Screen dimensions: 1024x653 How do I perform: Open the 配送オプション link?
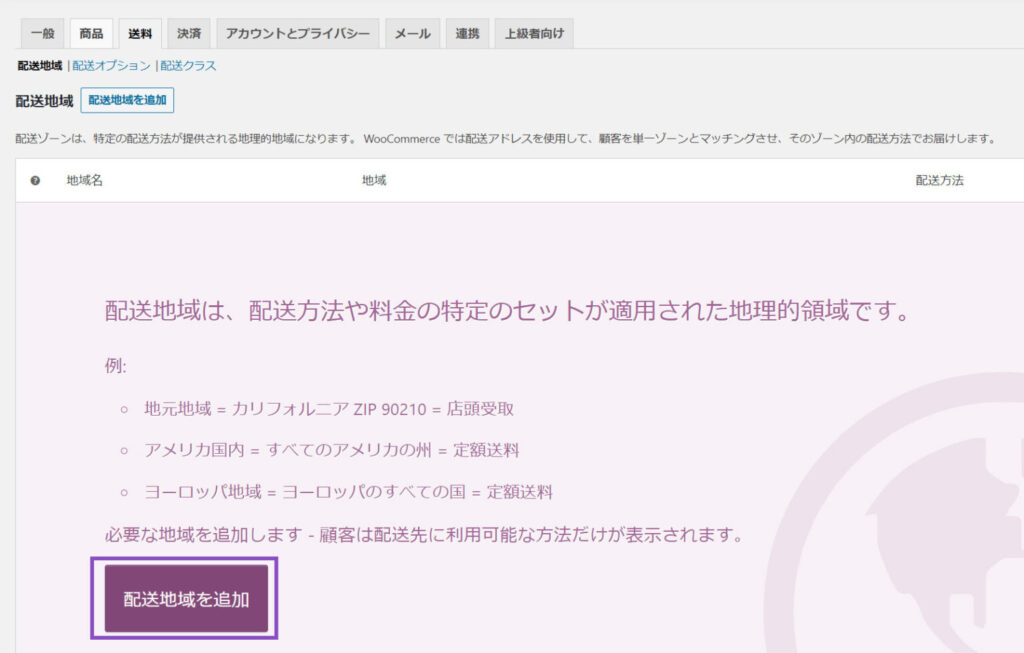(111, 66)
